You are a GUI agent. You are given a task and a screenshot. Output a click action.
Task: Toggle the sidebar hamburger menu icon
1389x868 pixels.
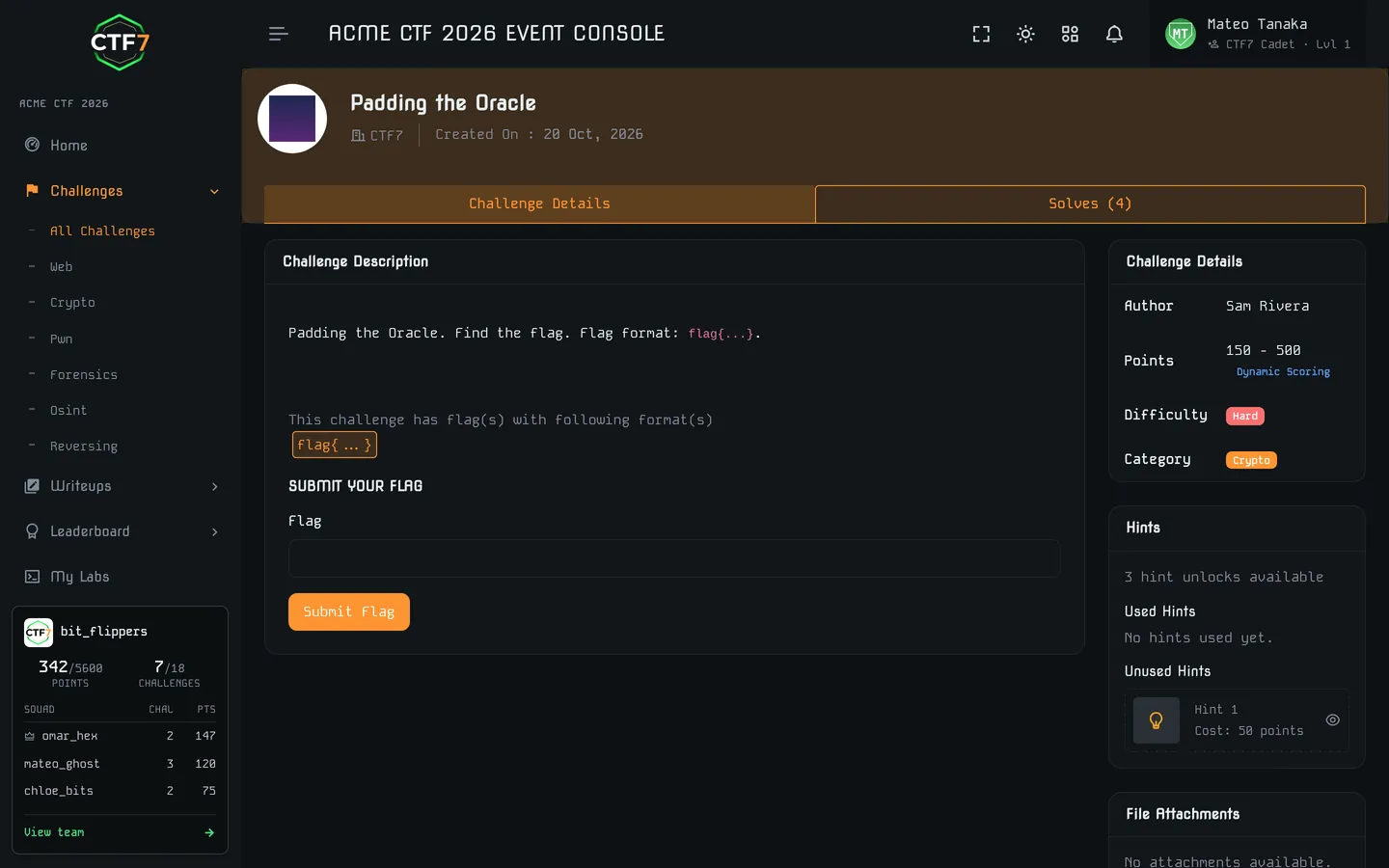pyautogui.click(x=279, y=34)
